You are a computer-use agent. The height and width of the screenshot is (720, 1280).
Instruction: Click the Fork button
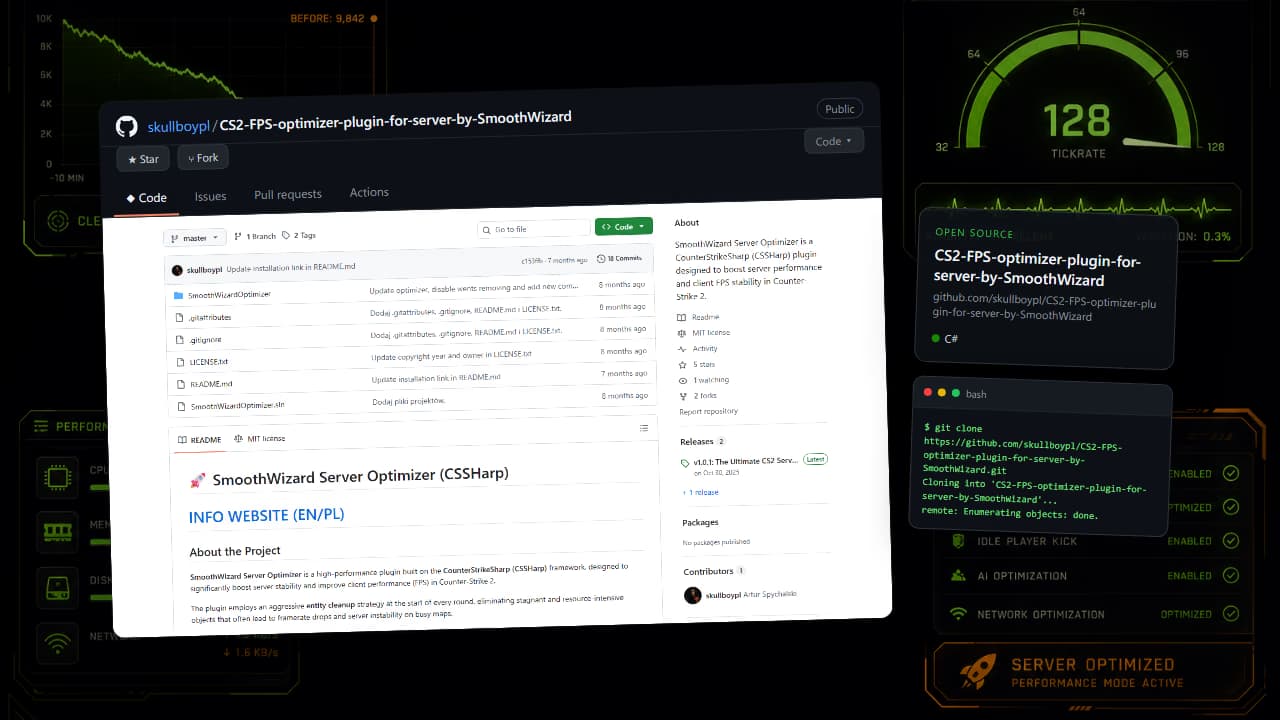tap(203, 158)
